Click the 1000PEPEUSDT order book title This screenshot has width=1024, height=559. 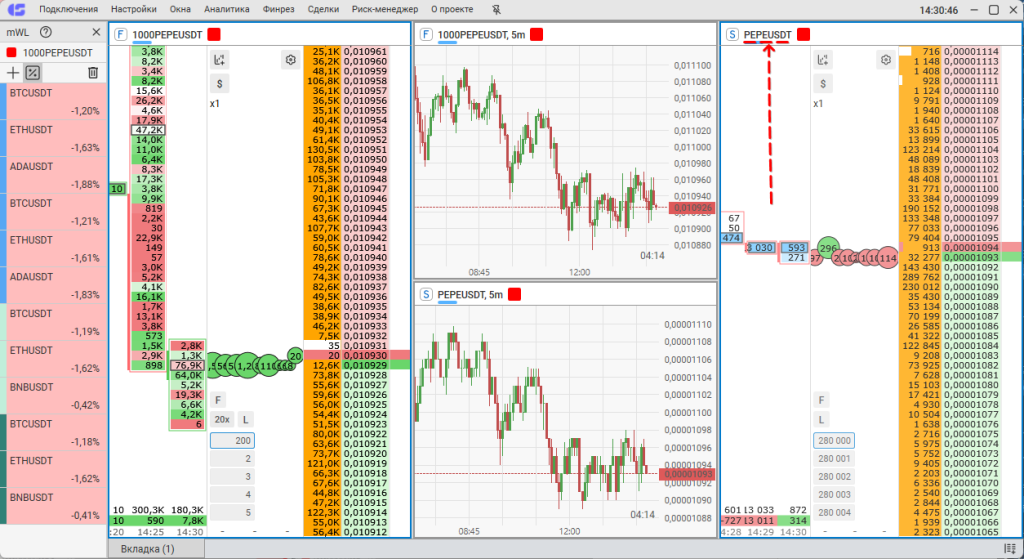coord(167,35)
